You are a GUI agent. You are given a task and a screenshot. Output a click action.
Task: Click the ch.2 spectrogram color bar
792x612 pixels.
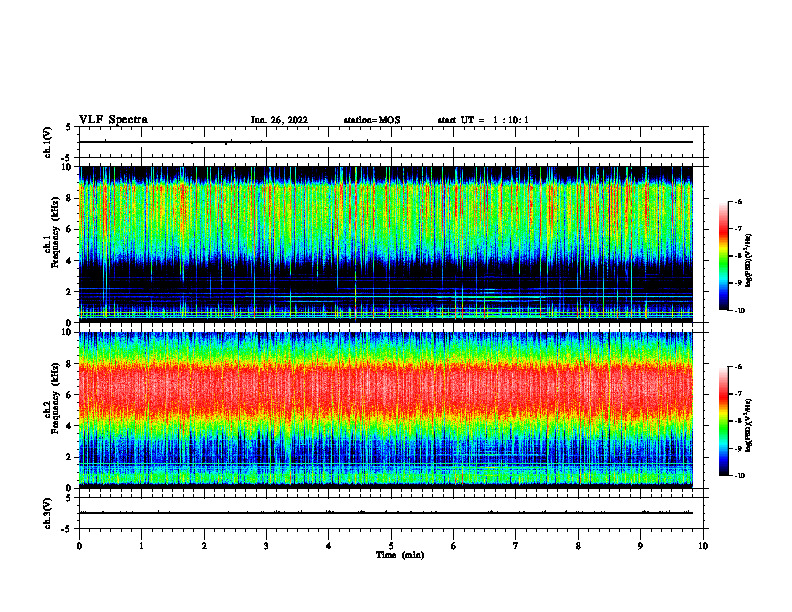(x=723, y=421)
